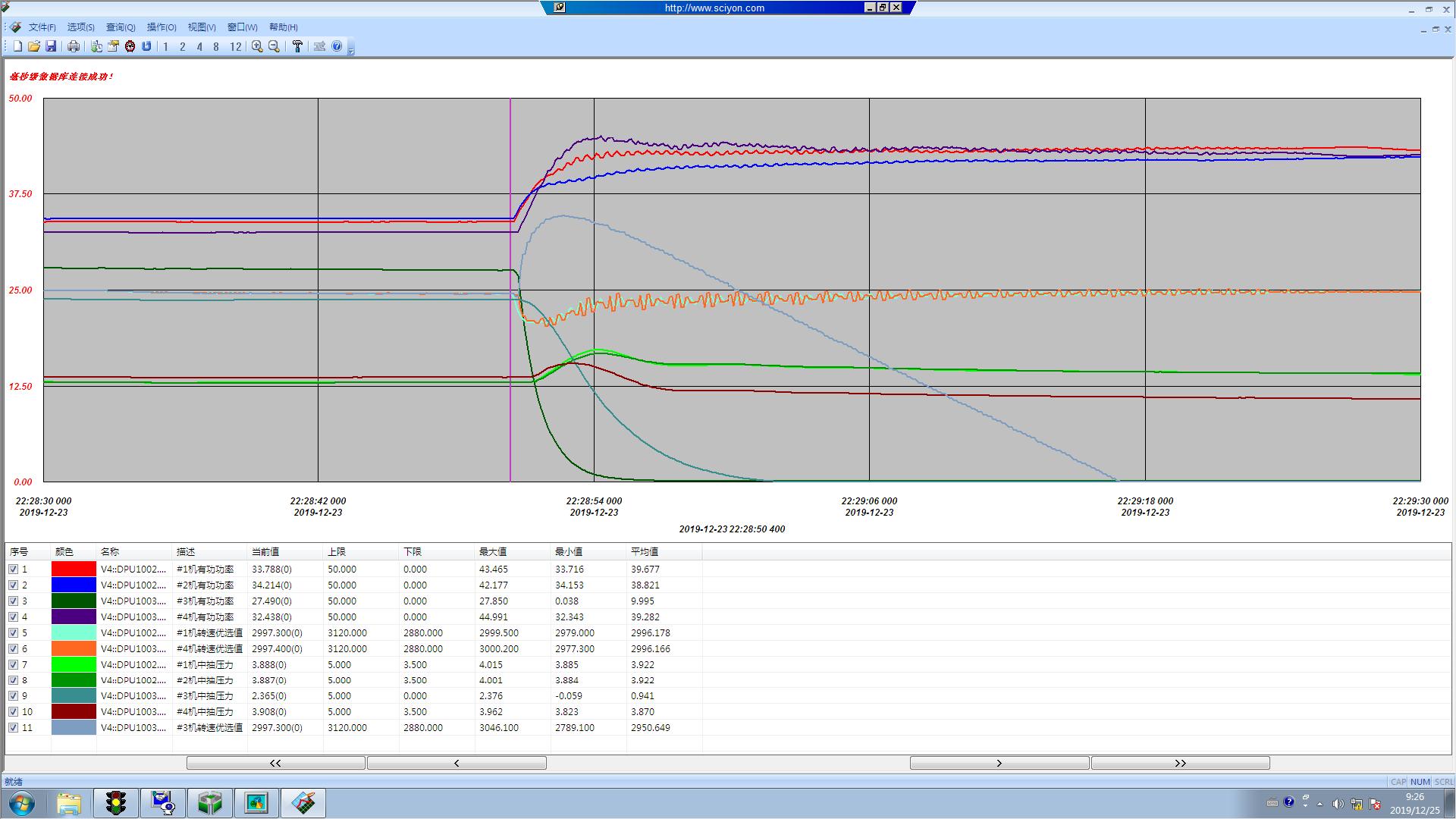Click purple color swatch of row 4

(x=74, y=617)
